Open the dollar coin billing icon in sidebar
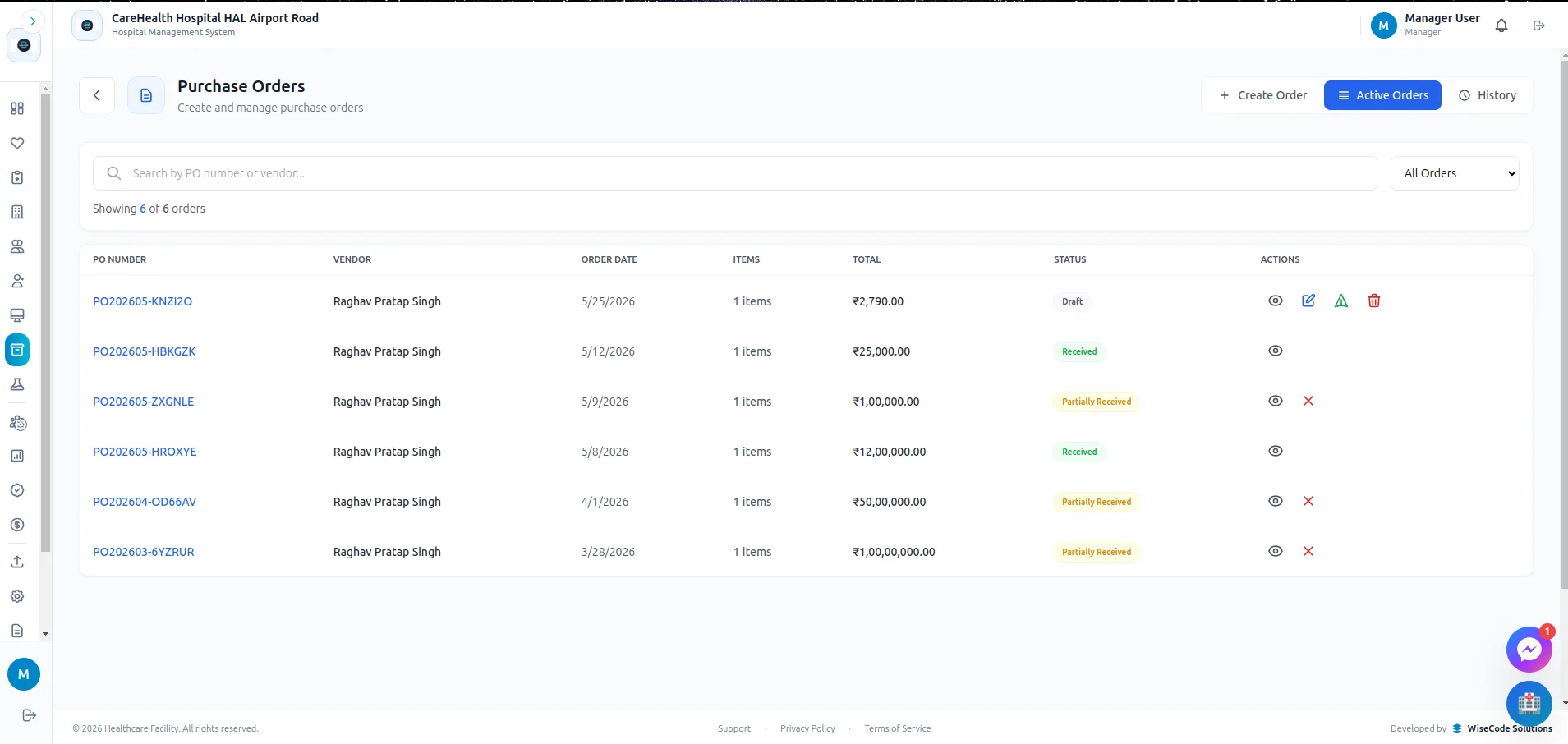The height and width of the screenshot is (744, 1568). click(x=17, y=525)
